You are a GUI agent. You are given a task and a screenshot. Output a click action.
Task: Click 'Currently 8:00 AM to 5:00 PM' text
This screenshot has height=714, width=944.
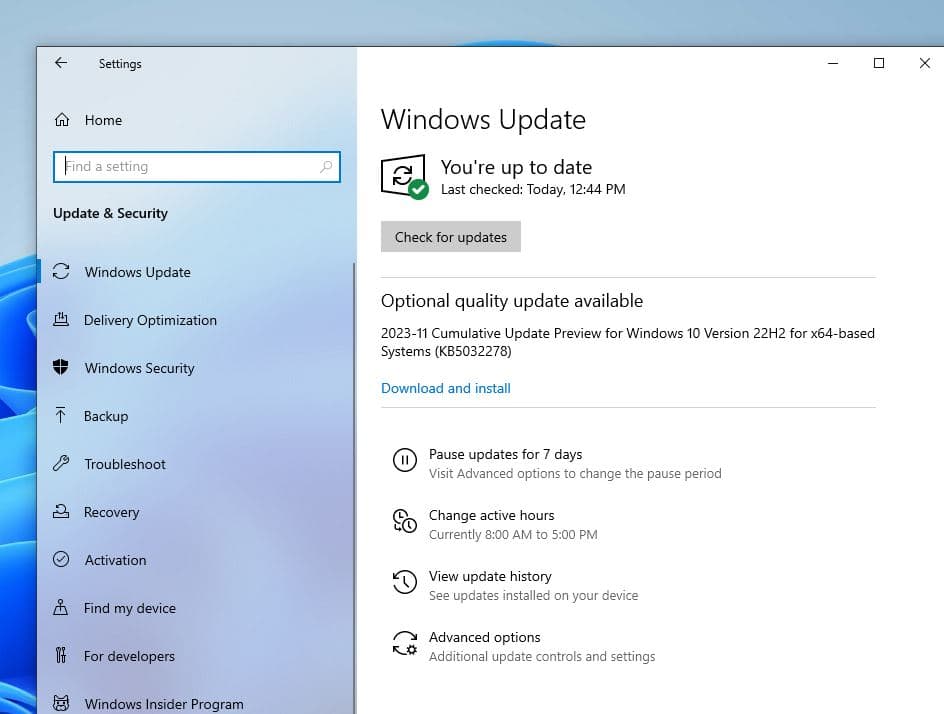[x=513, y=535]
